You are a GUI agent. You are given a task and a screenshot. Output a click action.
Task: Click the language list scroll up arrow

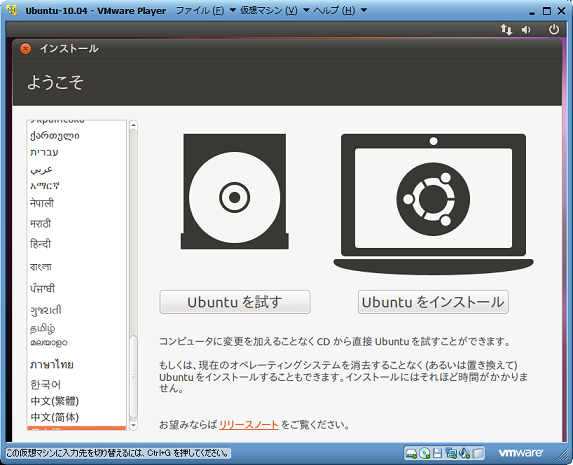133,125
